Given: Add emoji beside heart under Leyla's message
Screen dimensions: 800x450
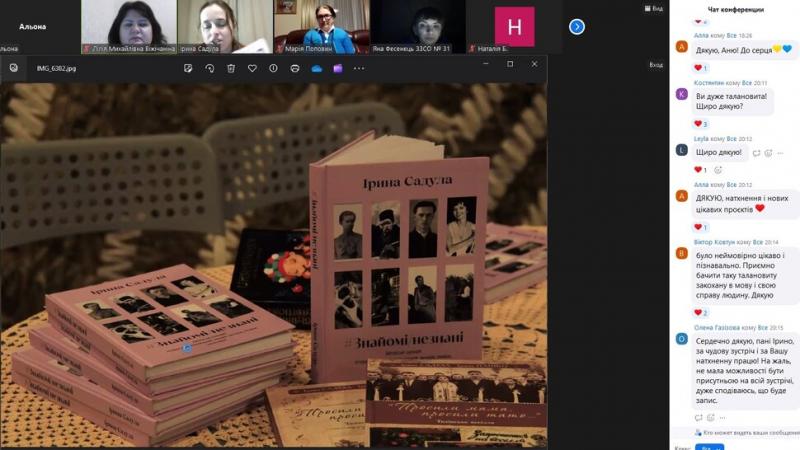Looking at the screenshot, I should tap(718, 170).
